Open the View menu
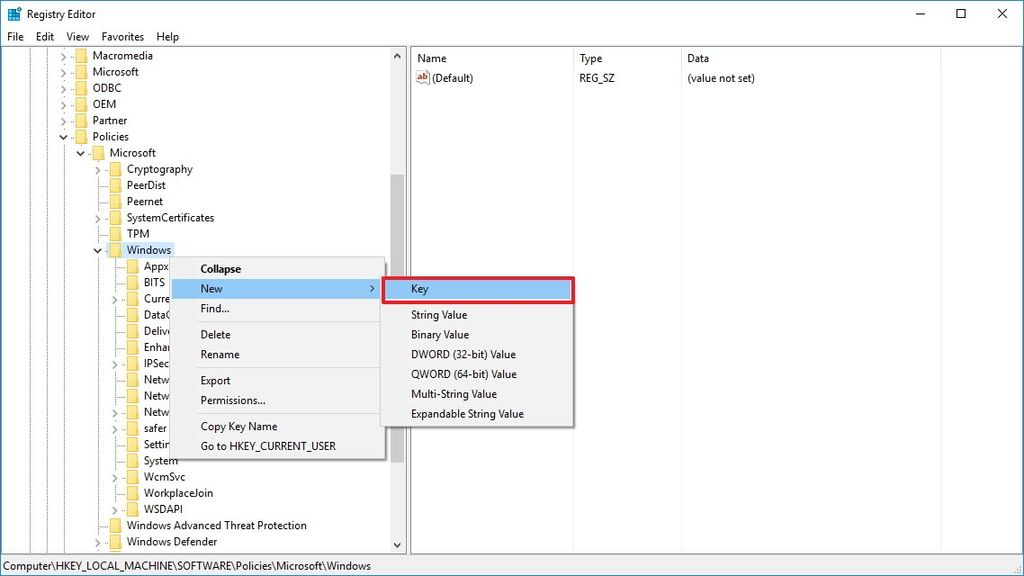 tap(77, 36)
